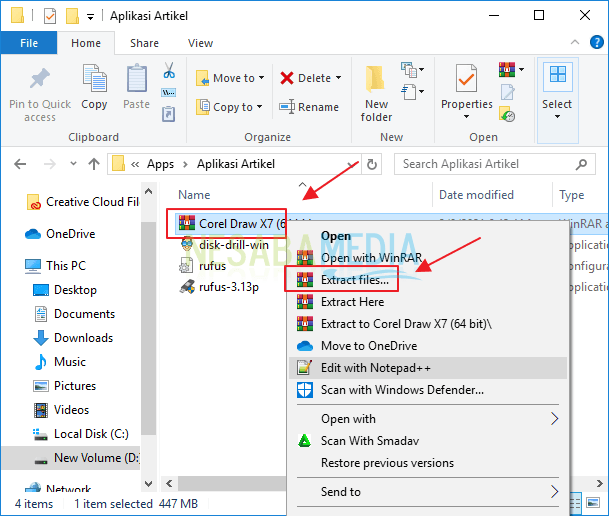Open Downloads in navigation pane
Image resolution: width=609 pixels, height=516 pixels.
click(74, 338)
